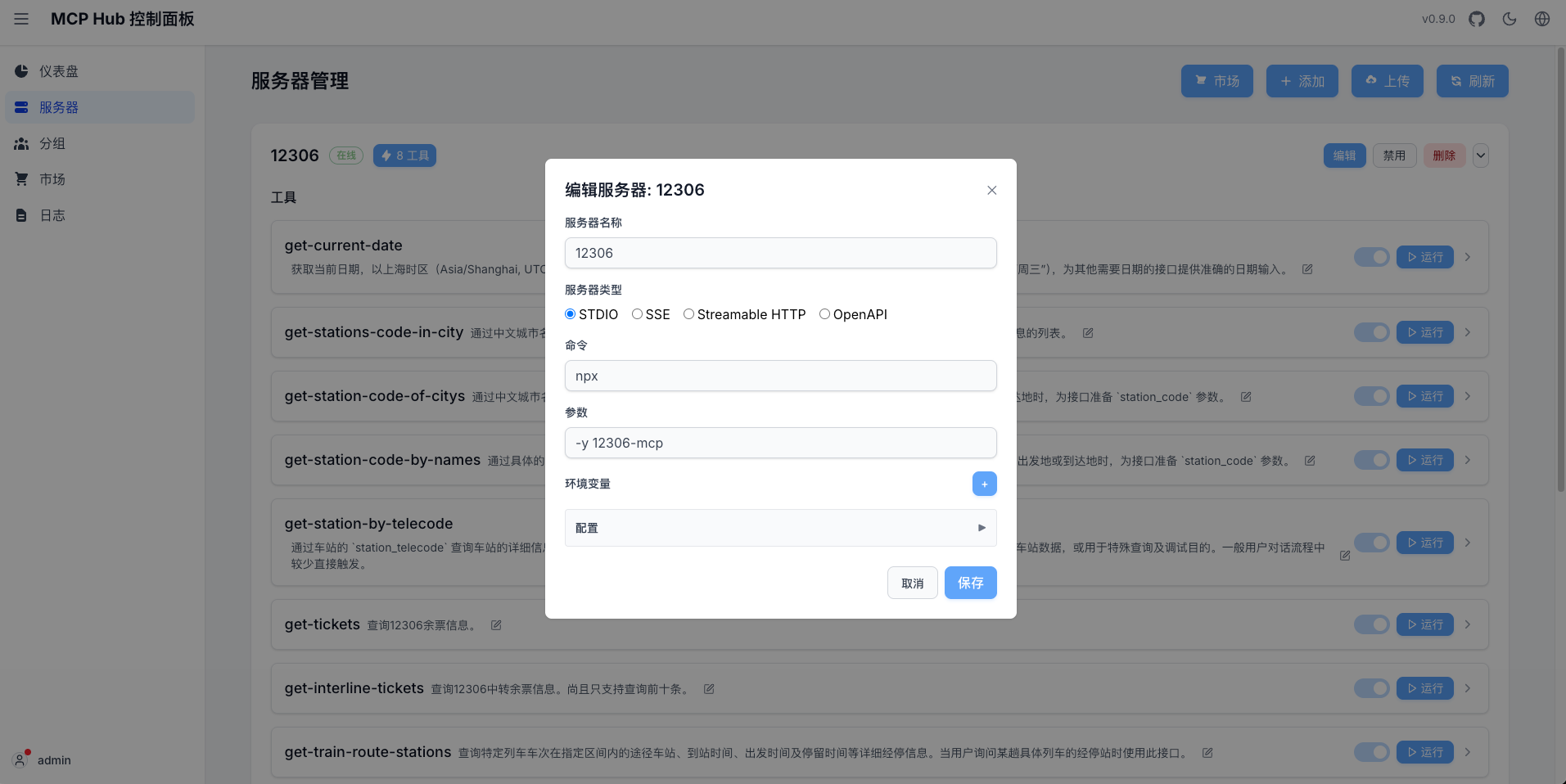Run the get-stations-code-in-city tool
1566x784 pixels.
click(1424, 332)
